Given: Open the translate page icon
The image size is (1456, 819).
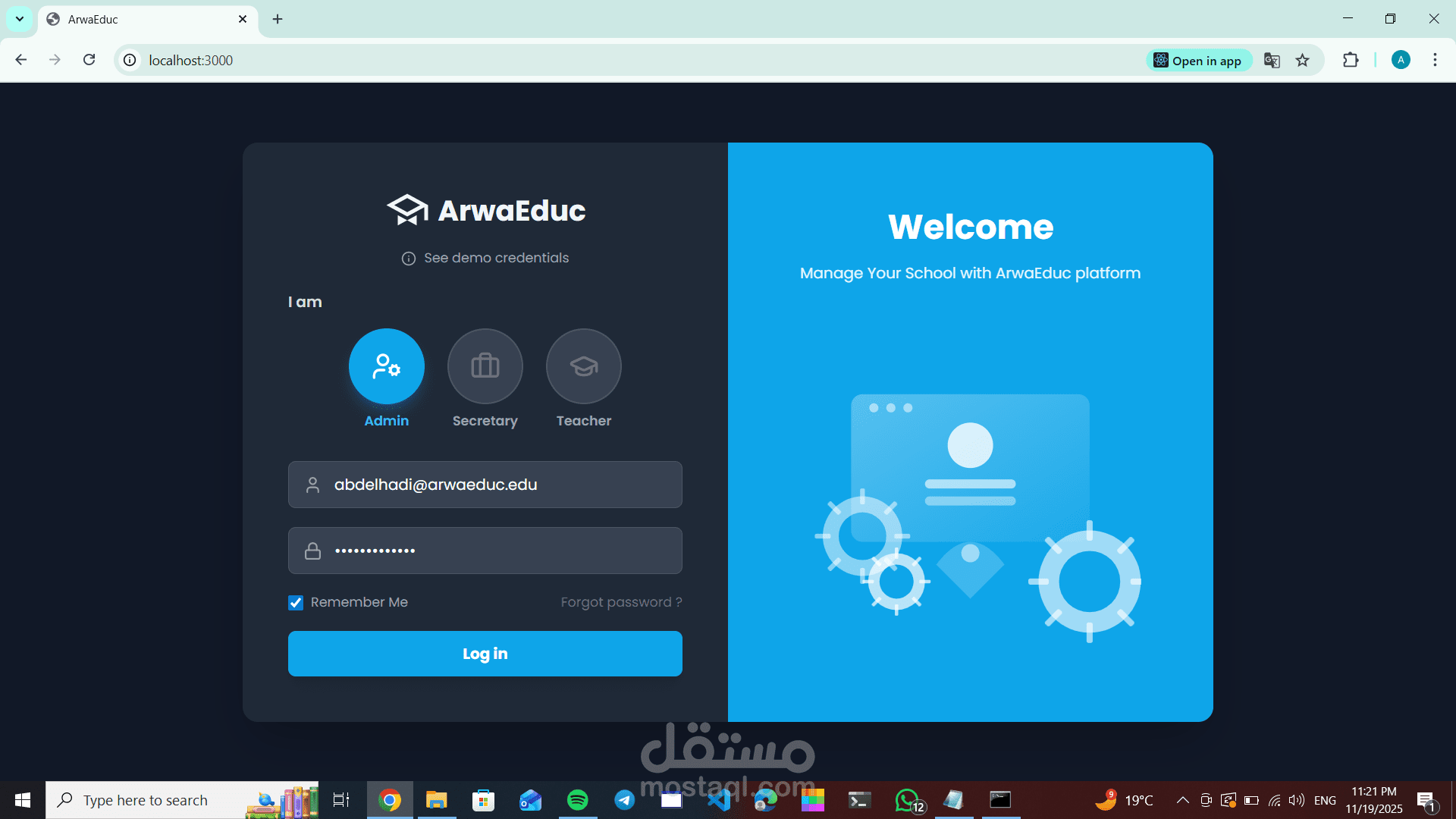Looking at the screenshot, I should click(x=1272, y=61).
